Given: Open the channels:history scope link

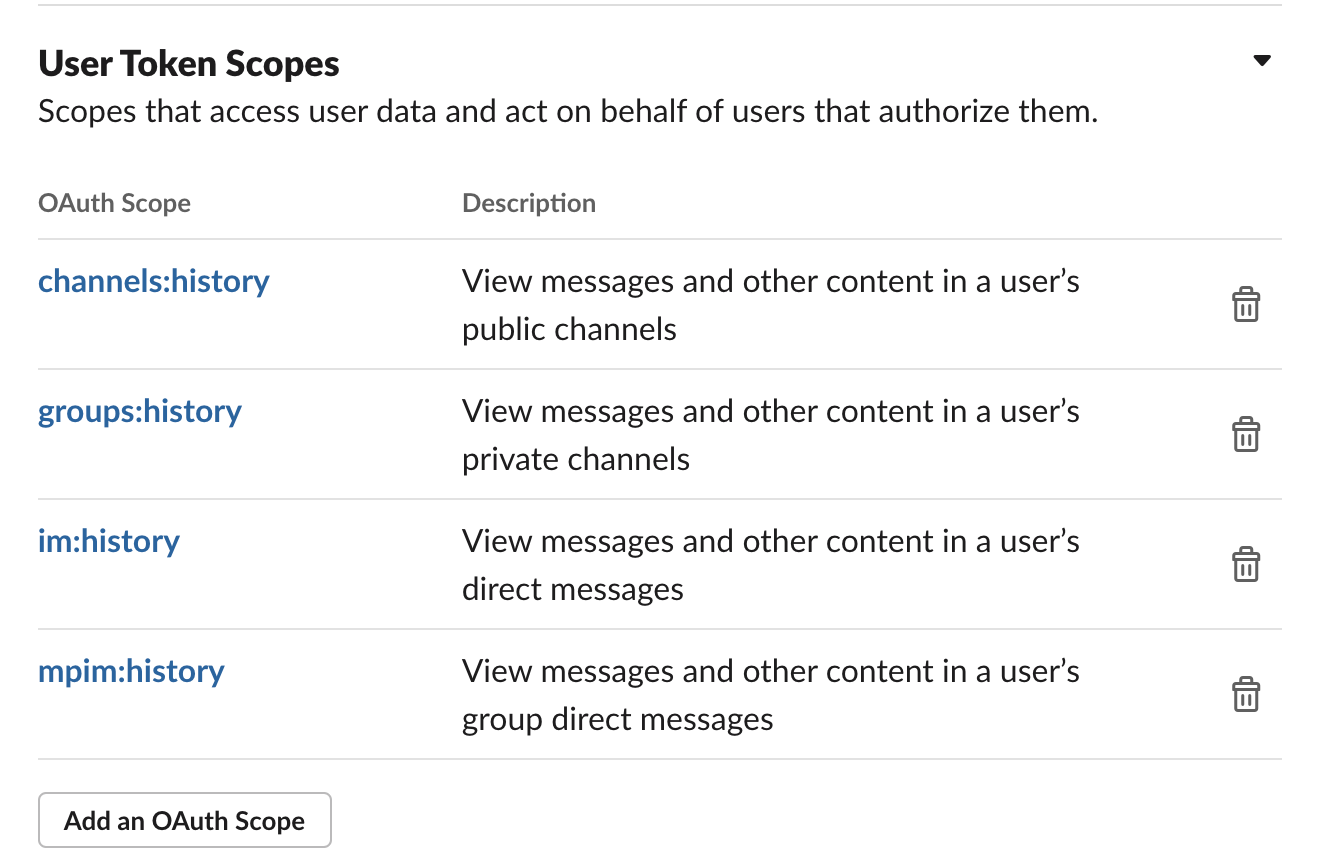Looking at the screenshot, I should click(x=154, y=281).
